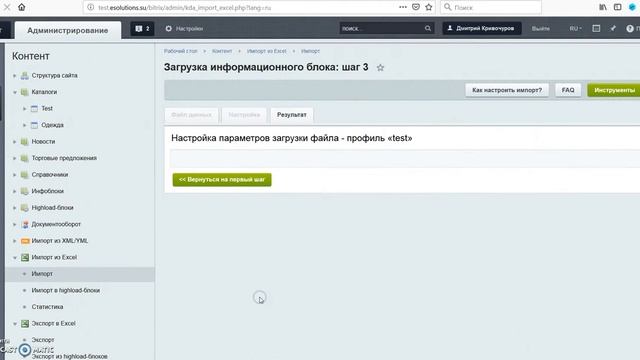Toggle the browser sidebar icon
The height and width of the screenshot is (360, 640).
click(618, 7)
